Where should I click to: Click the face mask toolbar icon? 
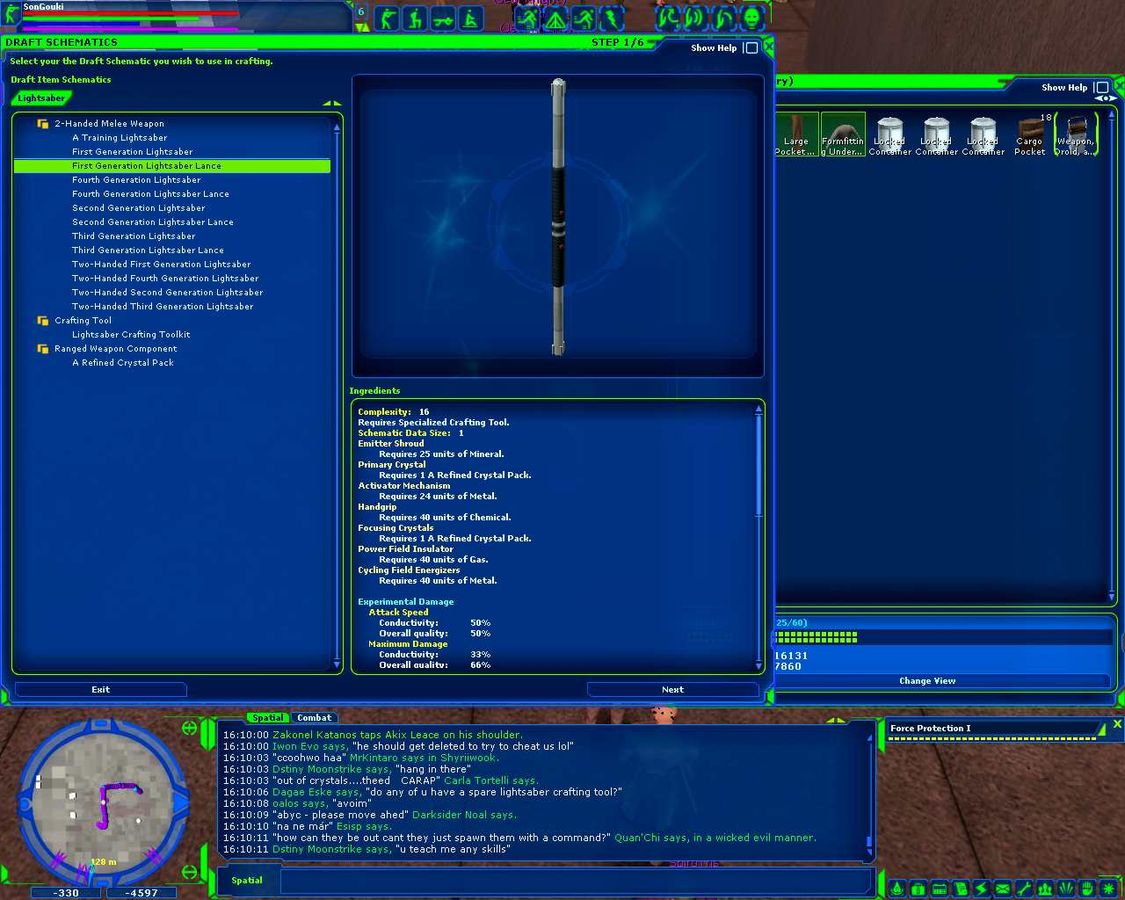click(753, 18)
